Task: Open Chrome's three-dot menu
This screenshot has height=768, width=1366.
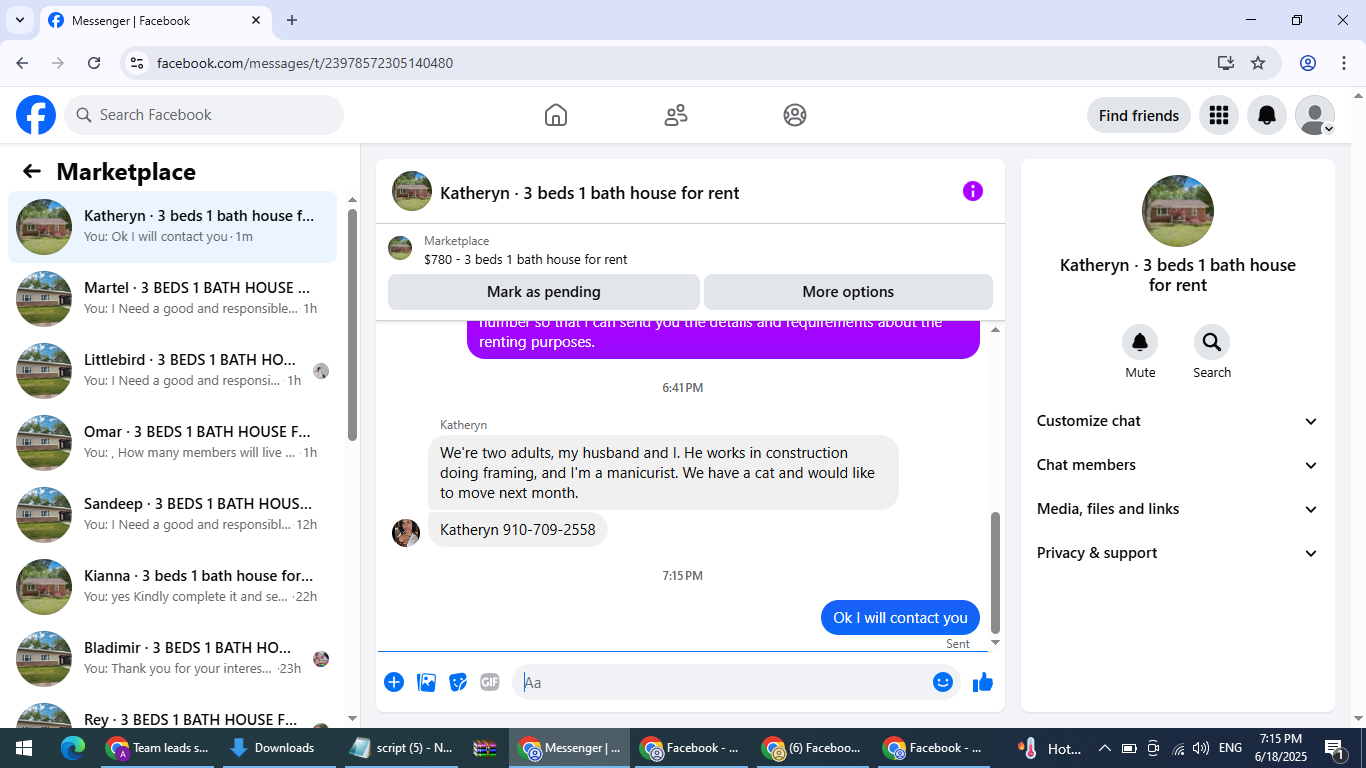Action: [1343, 63]
